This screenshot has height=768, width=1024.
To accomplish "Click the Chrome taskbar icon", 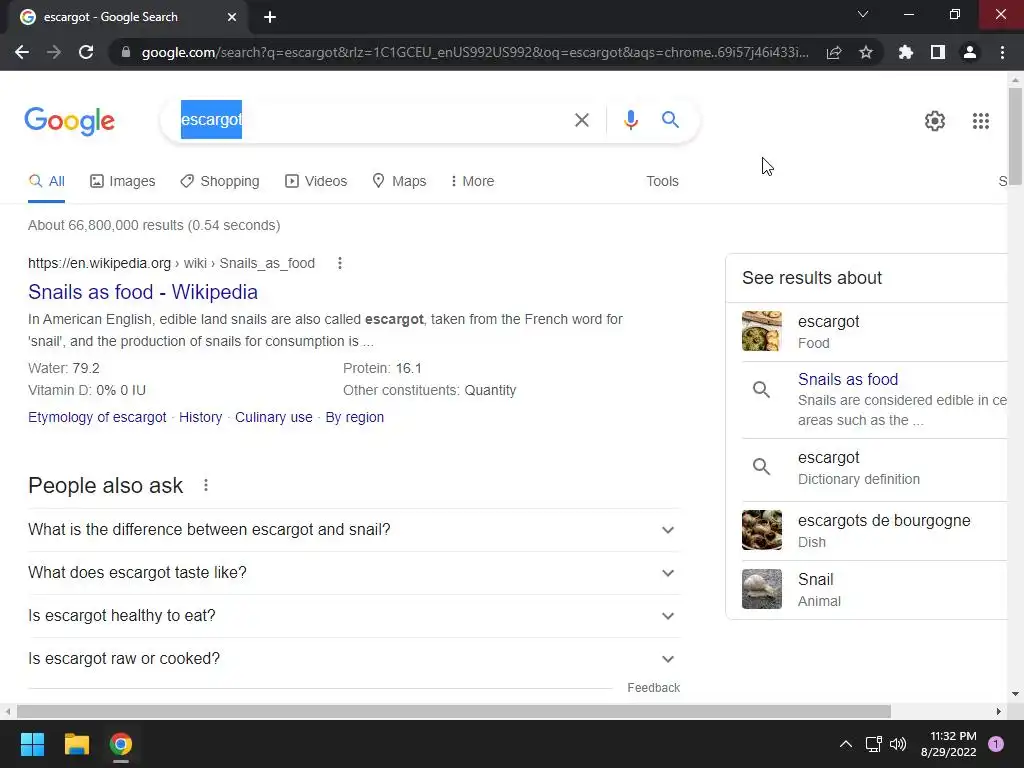I will [x=121, y=744].
